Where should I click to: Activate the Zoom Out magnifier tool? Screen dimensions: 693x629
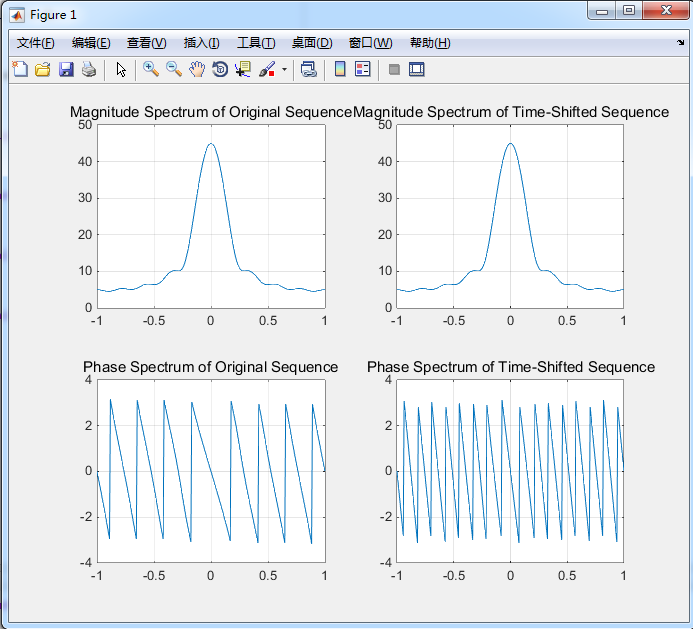[174, 69]
